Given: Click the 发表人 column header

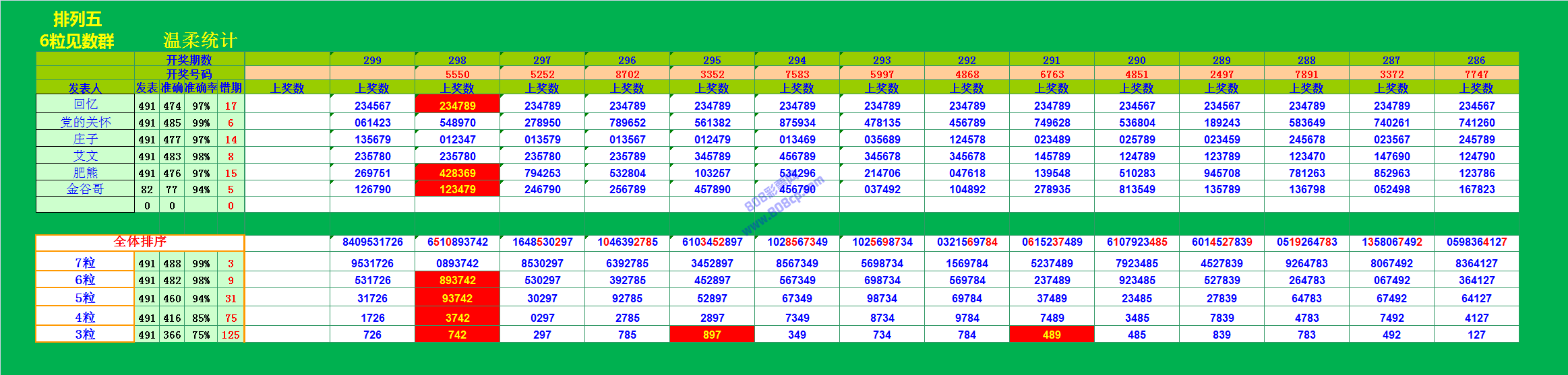Looking at the screenshot, I should (85, 88).
